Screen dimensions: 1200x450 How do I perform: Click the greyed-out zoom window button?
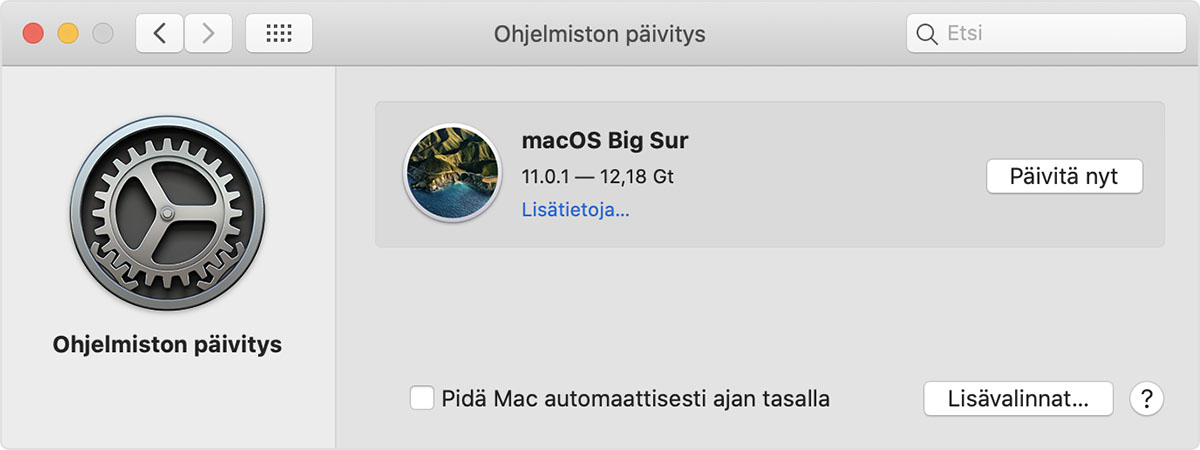102,33
